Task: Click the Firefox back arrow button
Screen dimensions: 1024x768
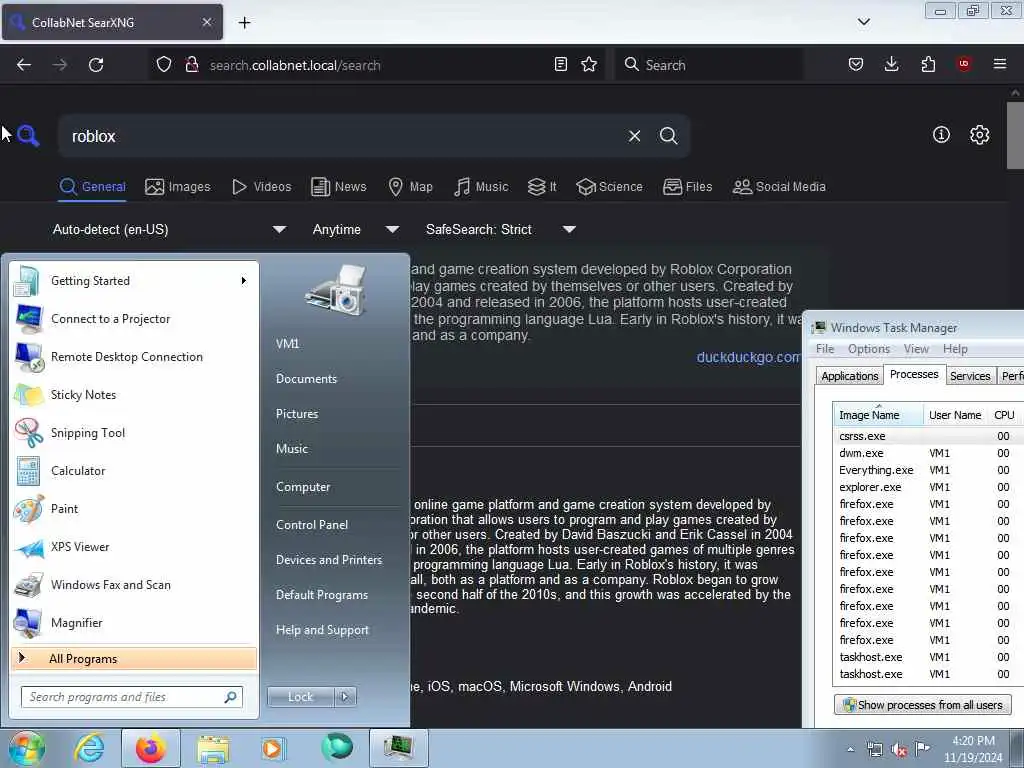Action: (x=24, y=65)
